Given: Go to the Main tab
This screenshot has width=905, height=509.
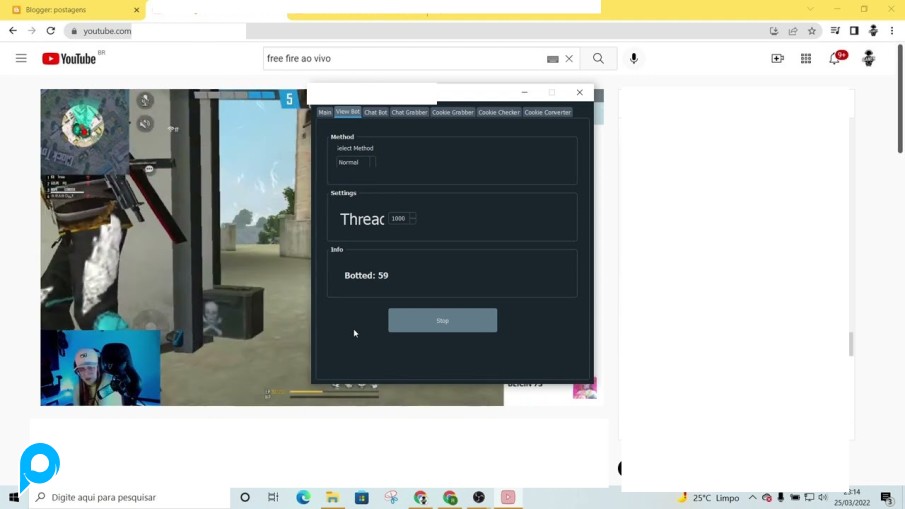Looking at the screenshot, I should [324, 112].
